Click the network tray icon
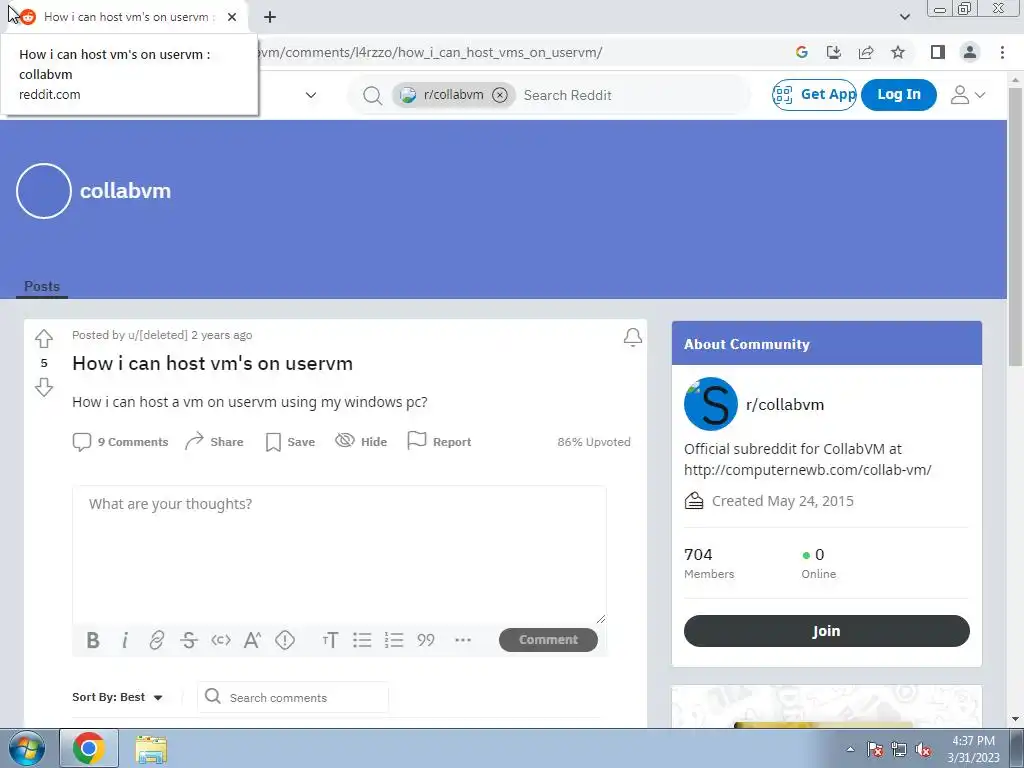Viewport: 1024px width, 768px height. pos(899,749)
